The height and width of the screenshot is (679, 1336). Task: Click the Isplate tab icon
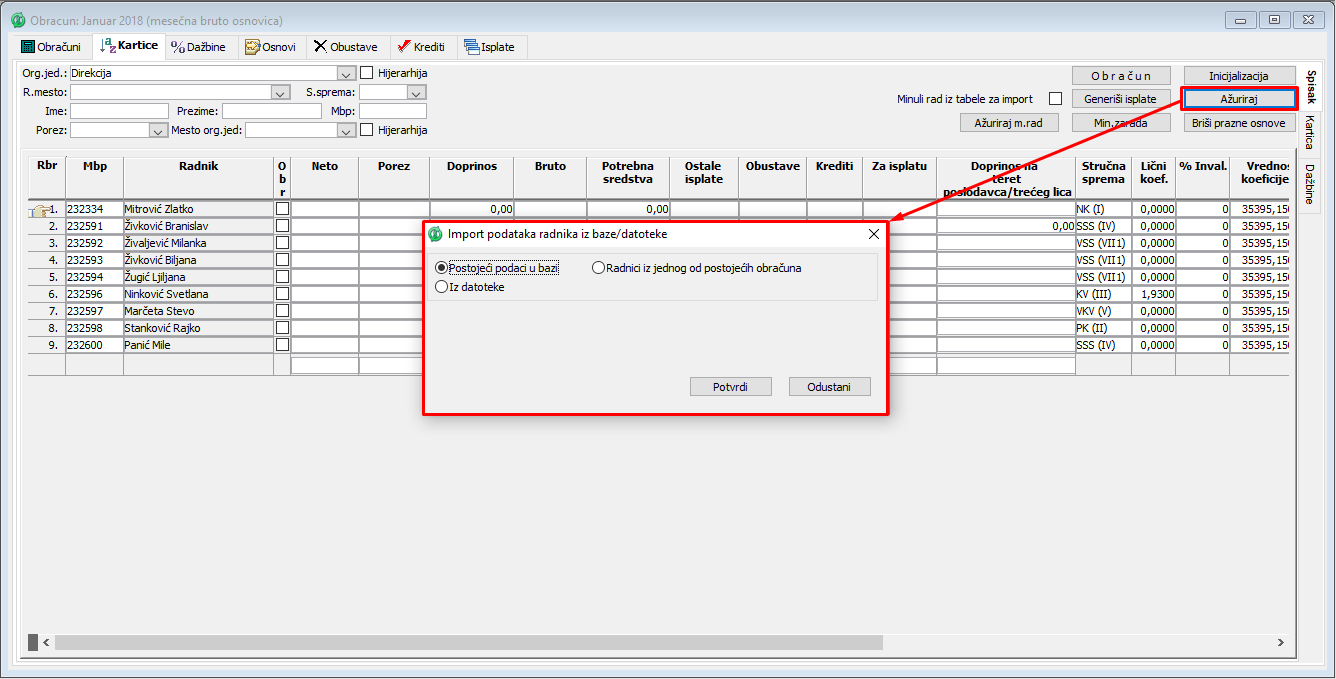[471, 47]
